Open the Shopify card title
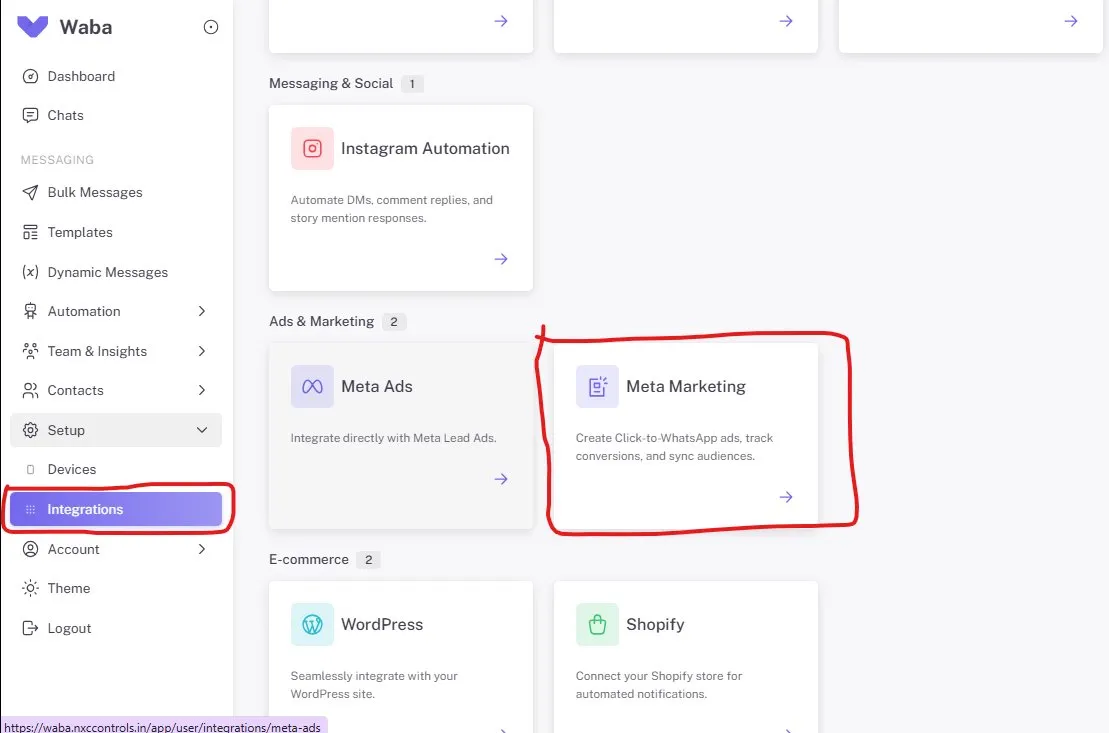The width and height of the screenshot is (1109, 733). coord(655,625)
